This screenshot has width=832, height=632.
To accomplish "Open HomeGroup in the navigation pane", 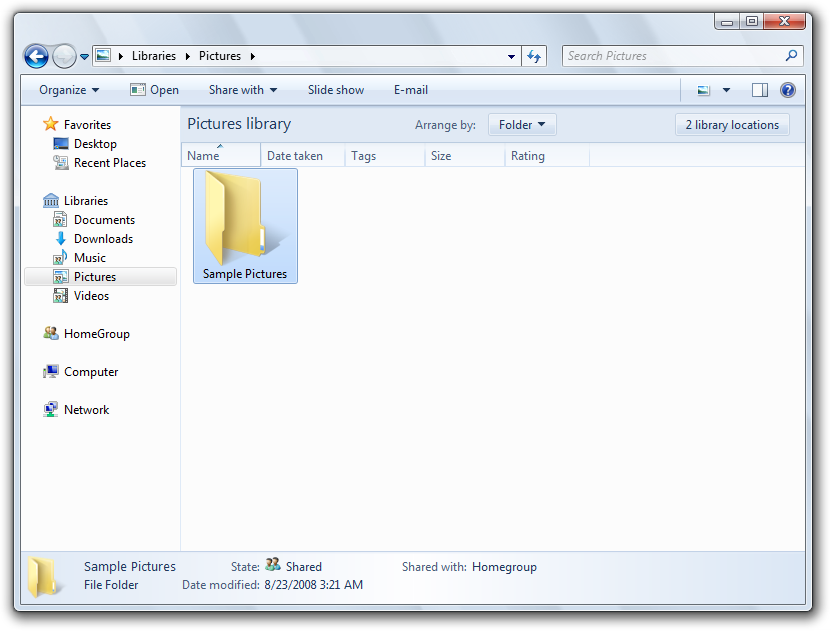I will (97, 334).
